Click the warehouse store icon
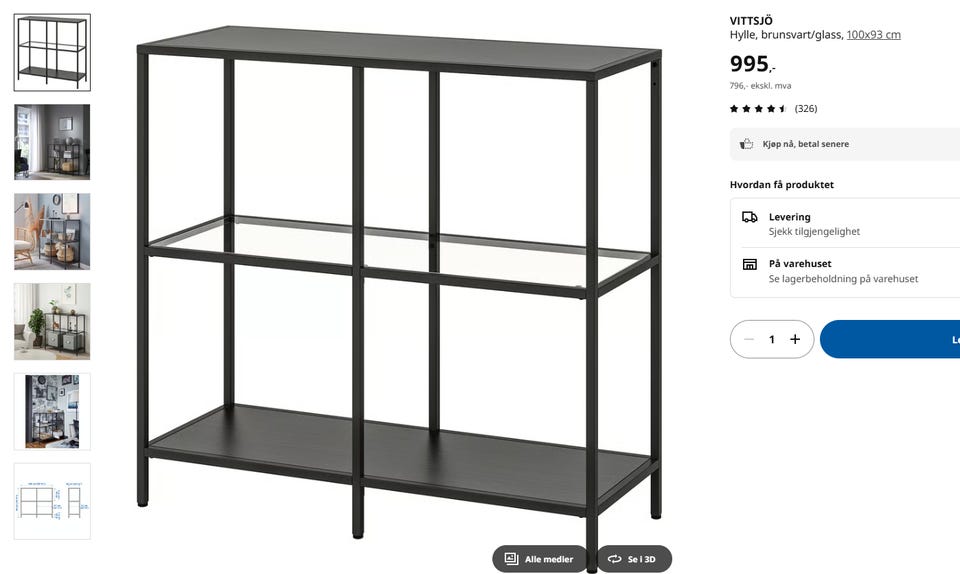This screenshot has height=574, width=960. click(749, 264)
